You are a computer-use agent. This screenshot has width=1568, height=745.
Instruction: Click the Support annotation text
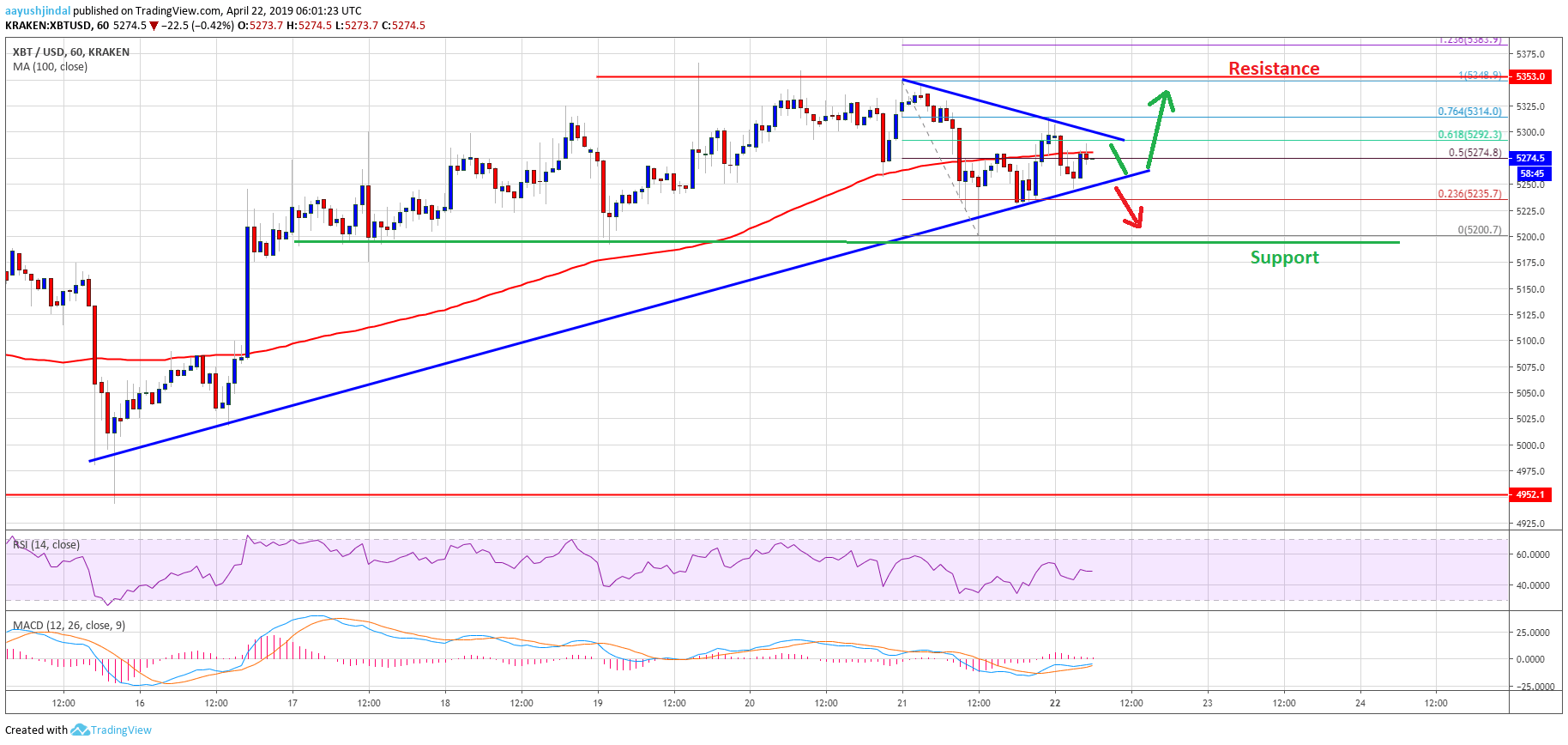pos(1284,257)
